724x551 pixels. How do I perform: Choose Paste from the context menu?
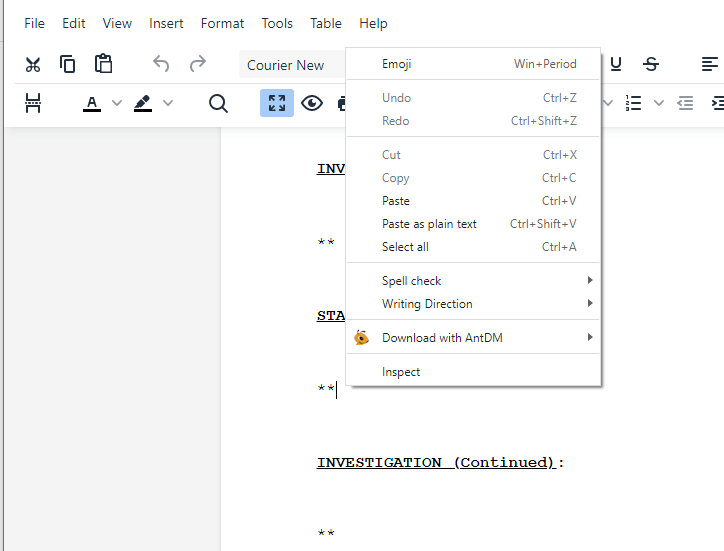[x=473, y=201]
